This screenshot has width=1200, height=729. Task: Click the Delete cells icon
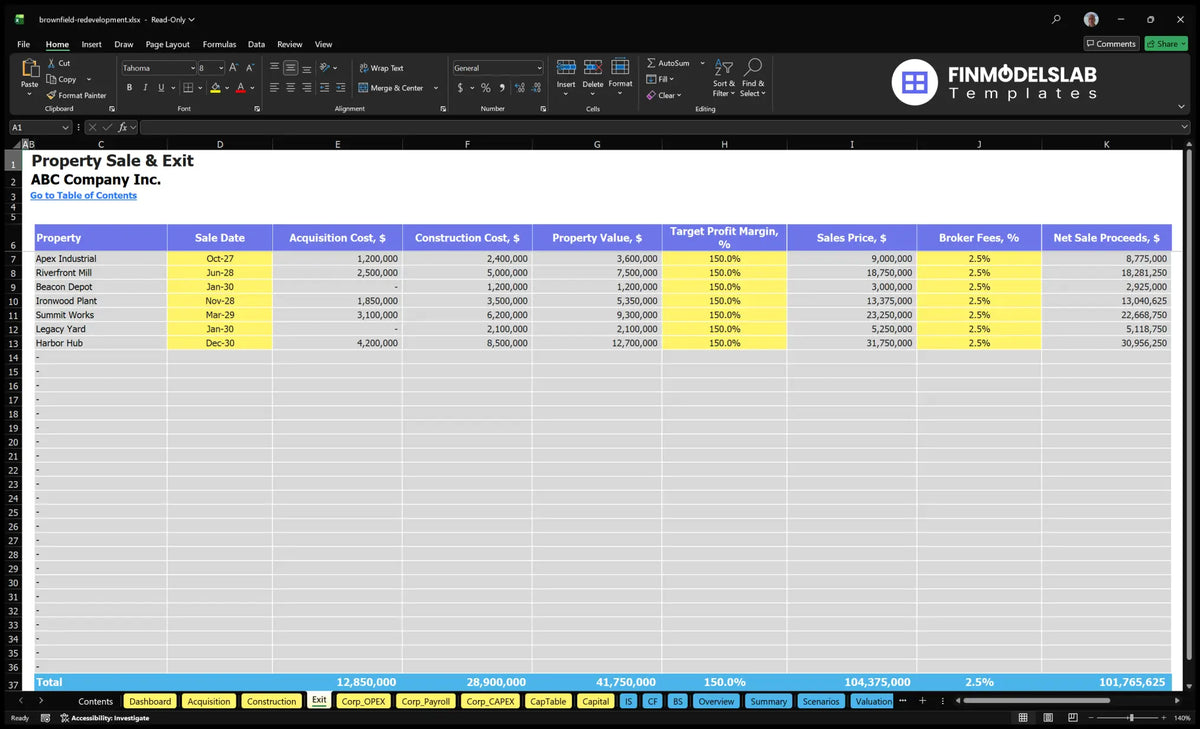coord(593,67)
